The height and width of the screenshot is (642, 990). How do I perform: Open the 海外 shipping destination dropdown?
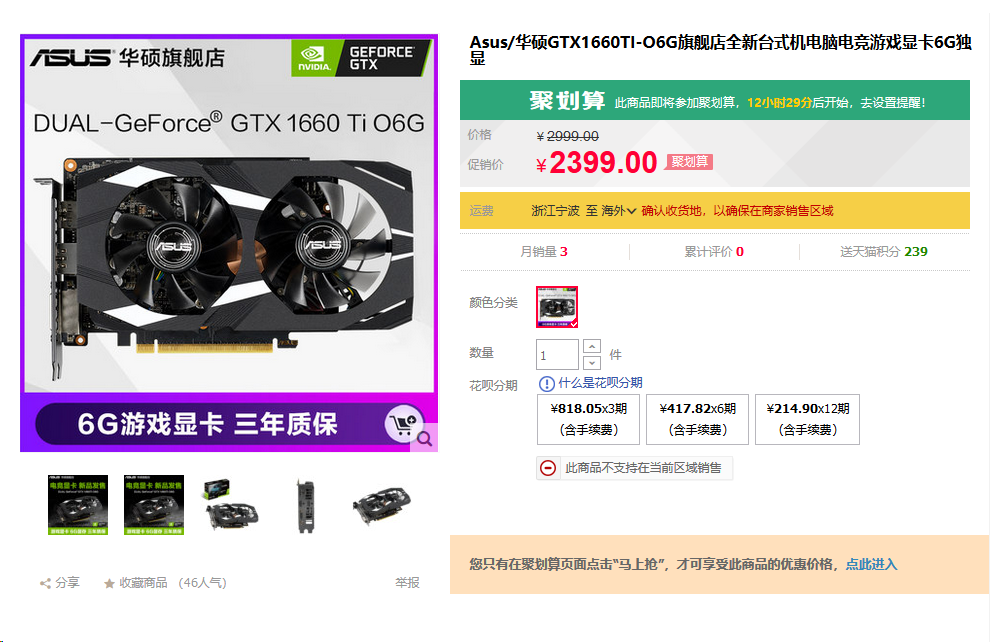click(x=618, y=211)
